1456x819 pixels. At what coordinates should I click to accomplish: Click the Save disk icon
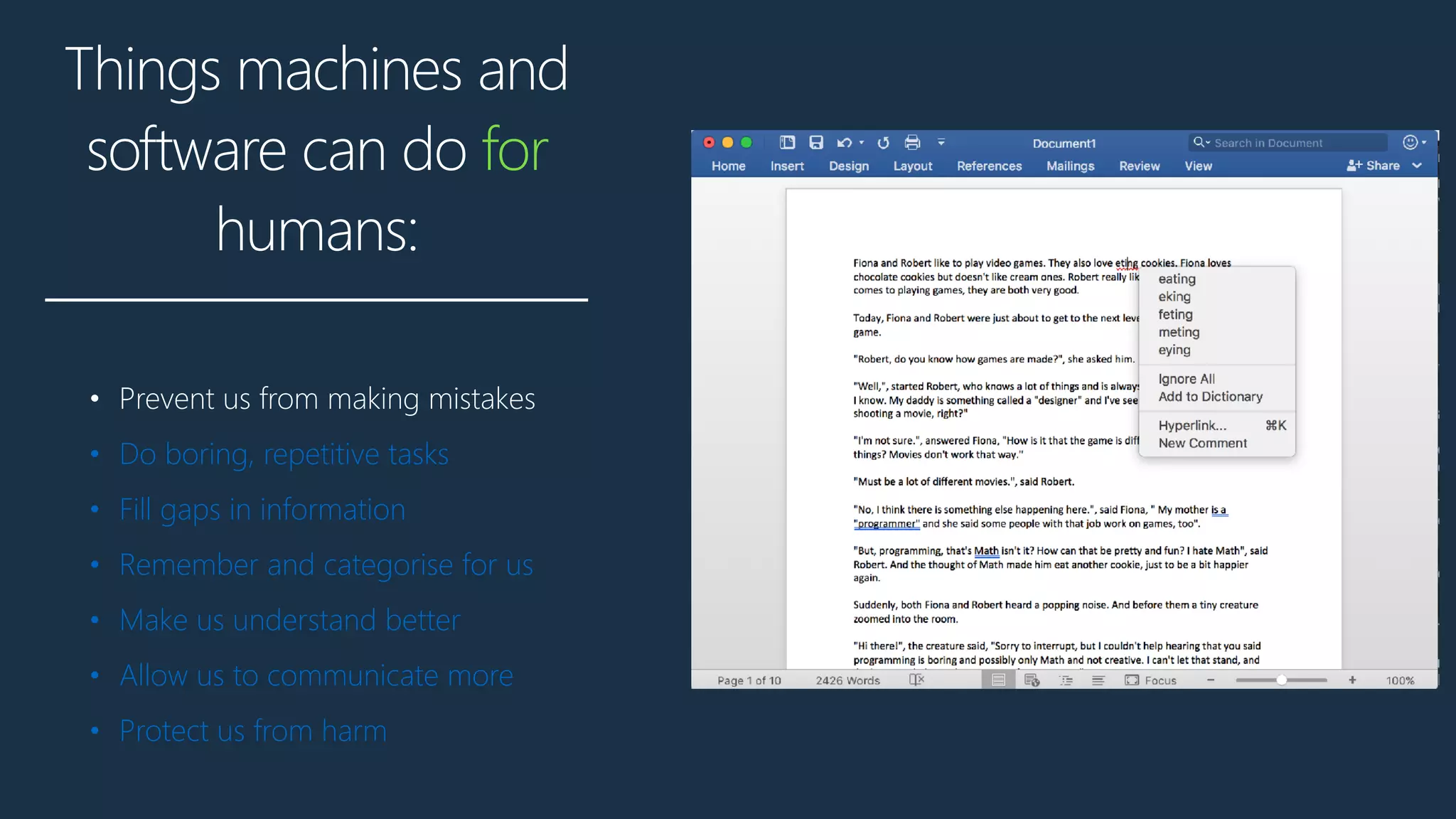816,142
